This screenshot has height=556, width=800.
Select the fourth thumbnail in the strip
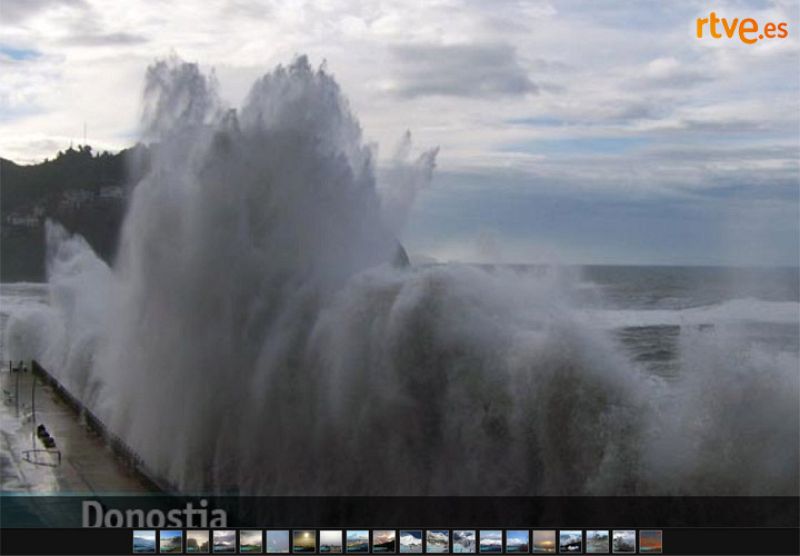(224, 541)
